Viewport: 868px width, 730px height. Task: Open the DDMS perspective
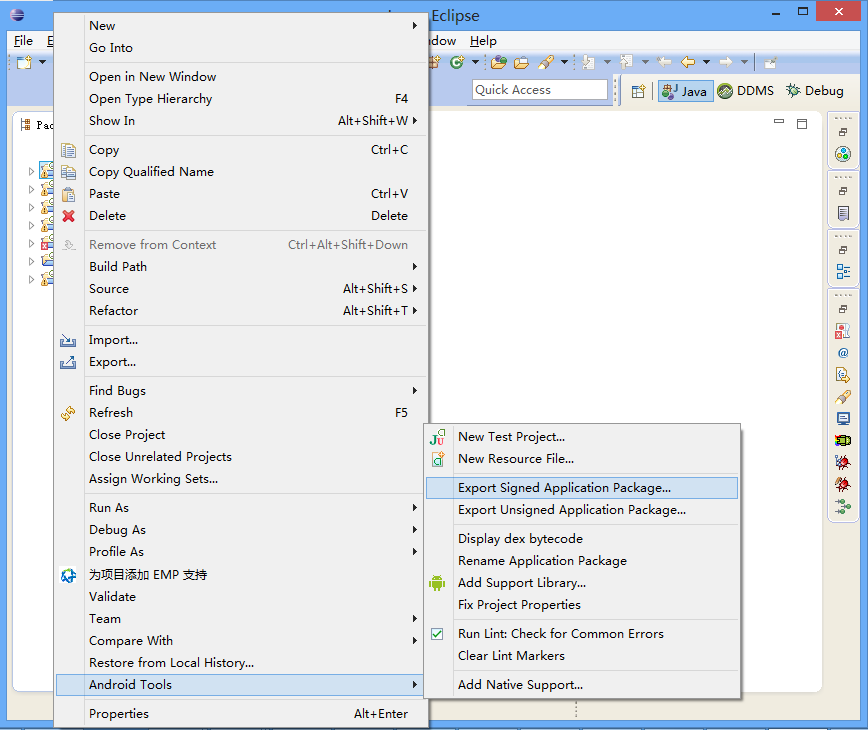(745, 91)
